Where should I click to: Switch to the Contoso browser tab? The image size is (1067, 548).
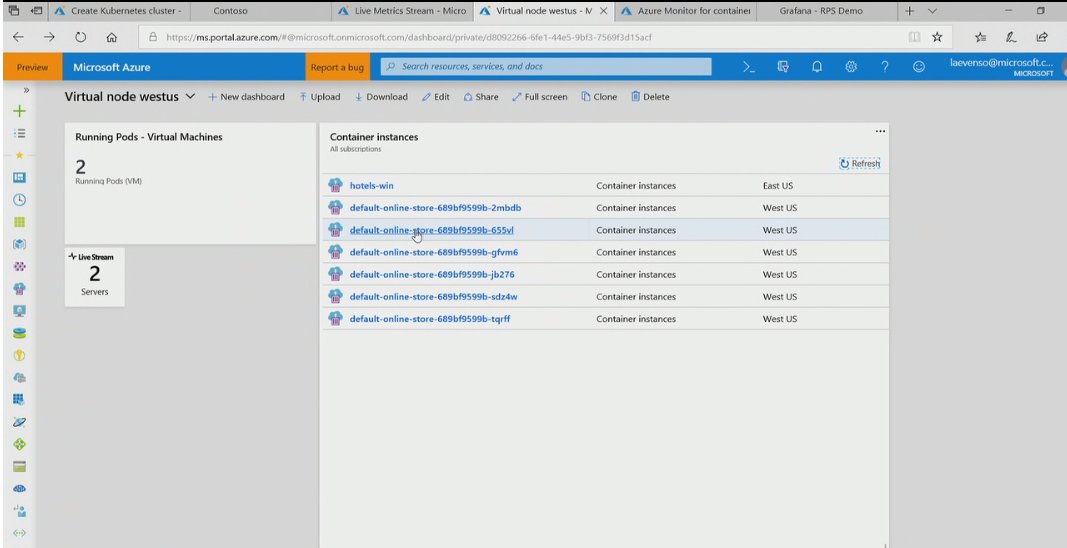click(x=262, y=11)
